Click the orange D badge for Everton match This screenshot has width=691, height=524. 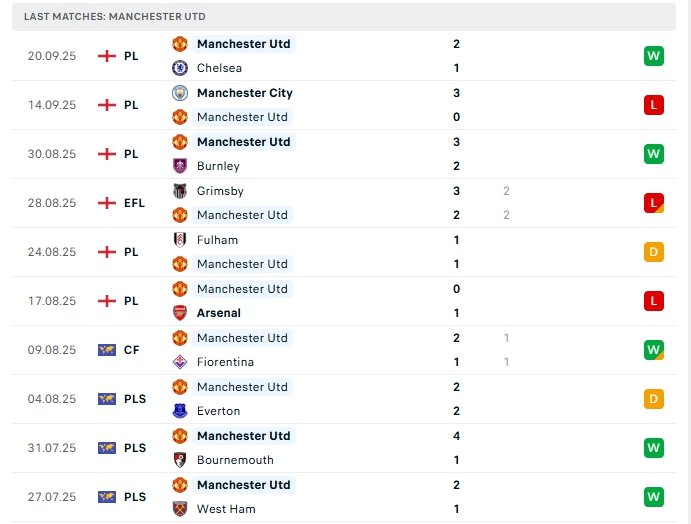tap(654, 399)
